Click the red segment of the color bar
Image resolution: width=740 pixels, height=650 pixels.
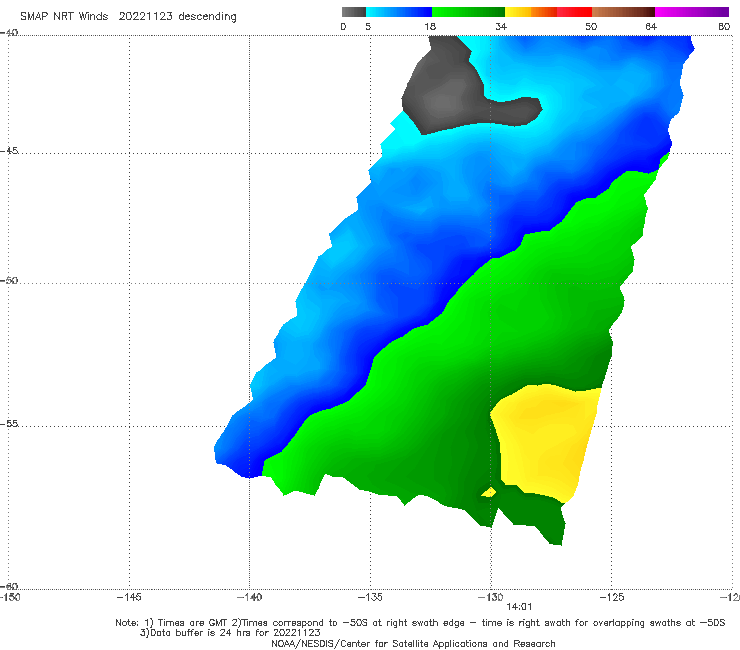click(574, 12)
